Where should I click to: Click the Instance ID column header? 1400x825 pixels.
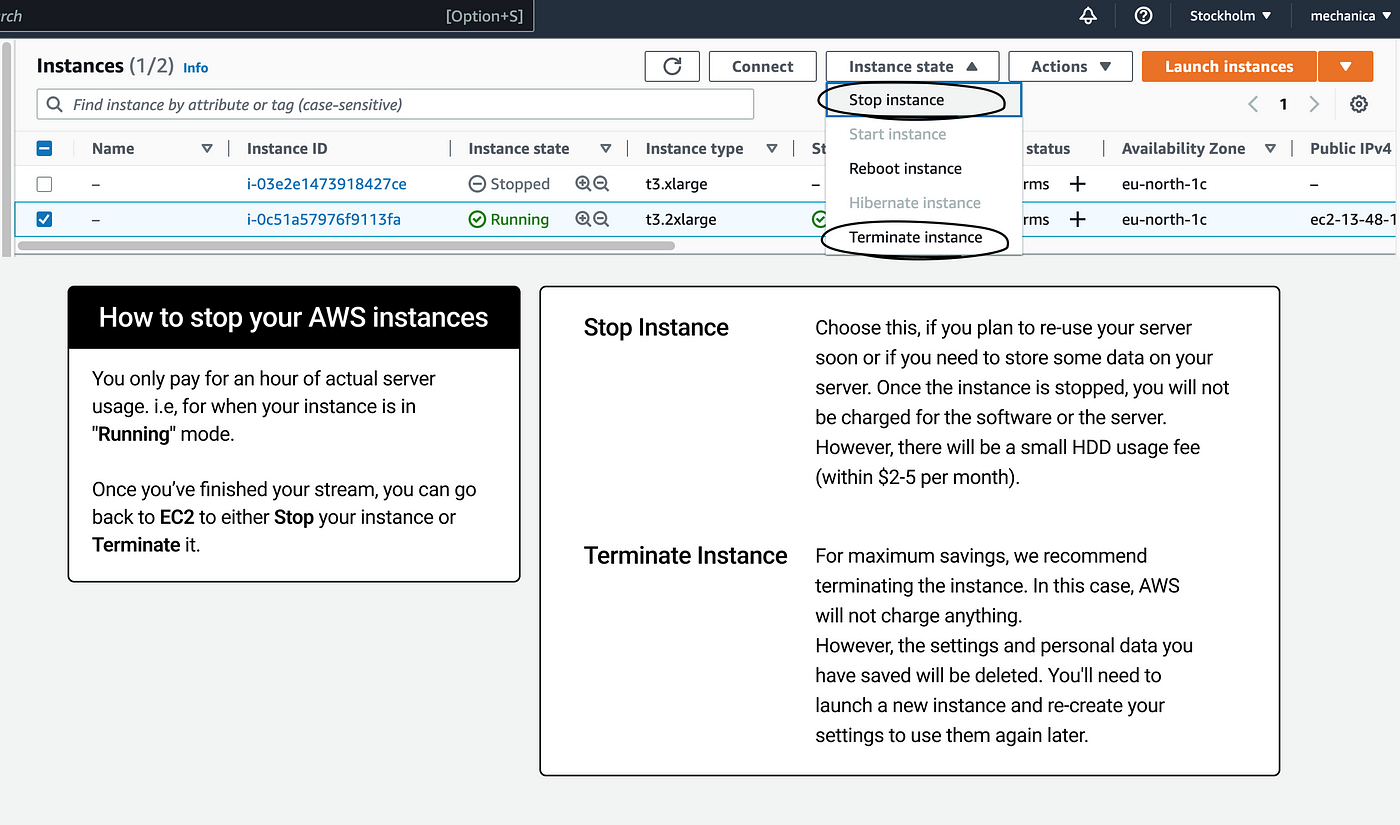point(287,148)
